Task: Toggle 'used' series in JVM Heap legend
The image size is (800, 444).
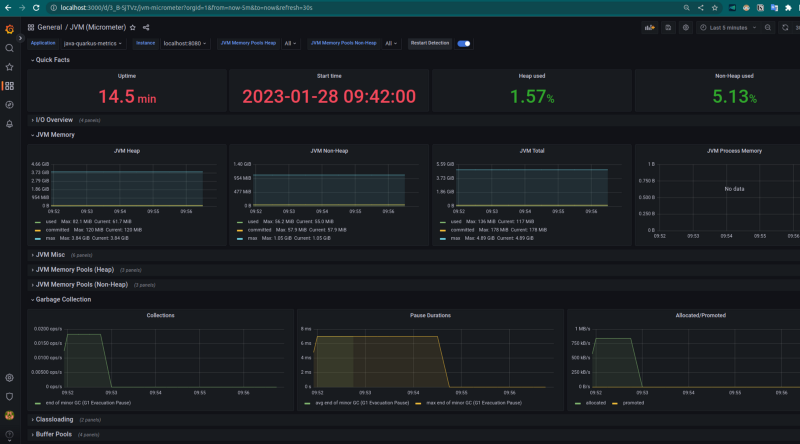Action: 51,221
